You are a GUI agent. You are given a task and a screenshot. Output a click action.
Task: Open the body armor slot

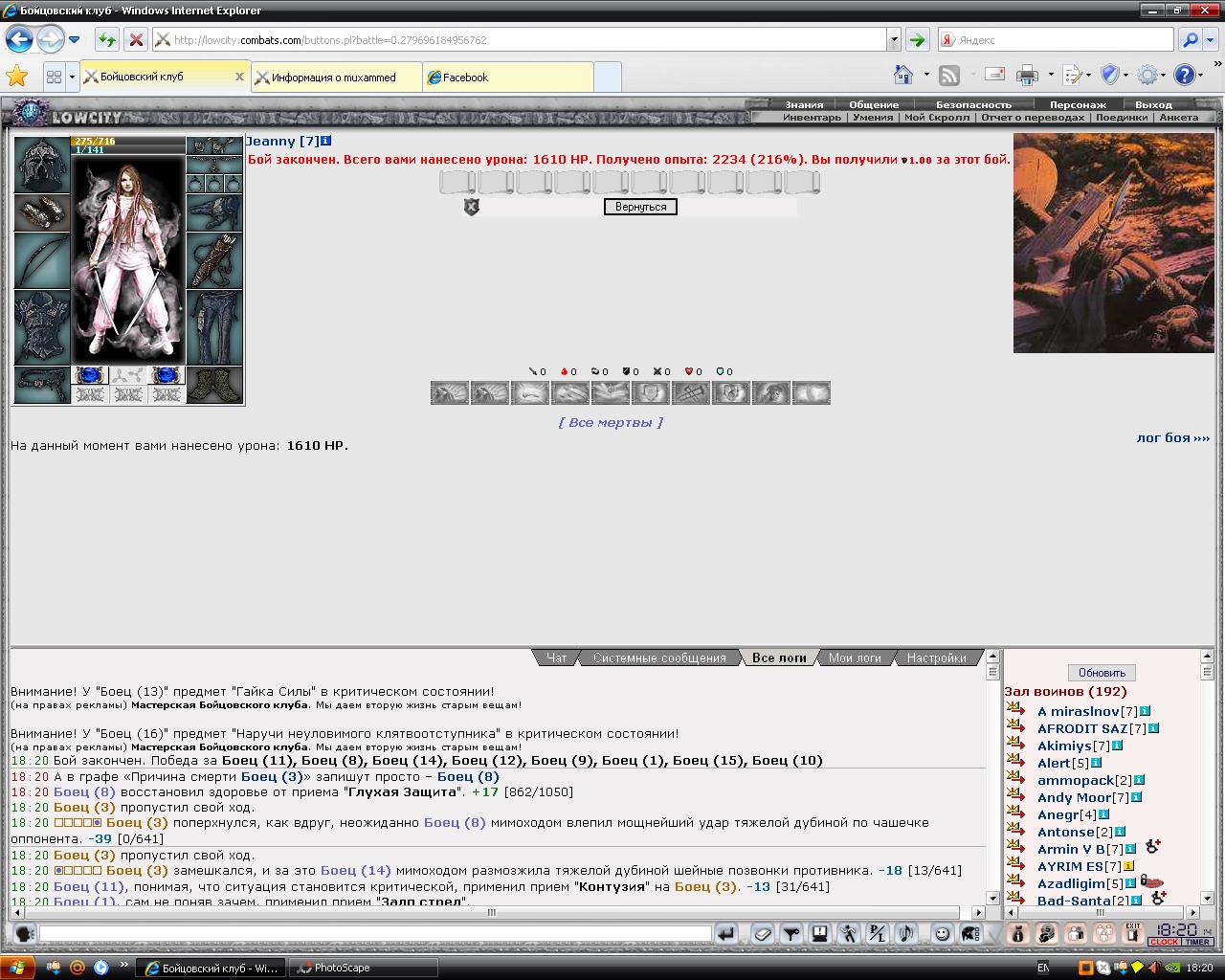[x=42, y=327]
